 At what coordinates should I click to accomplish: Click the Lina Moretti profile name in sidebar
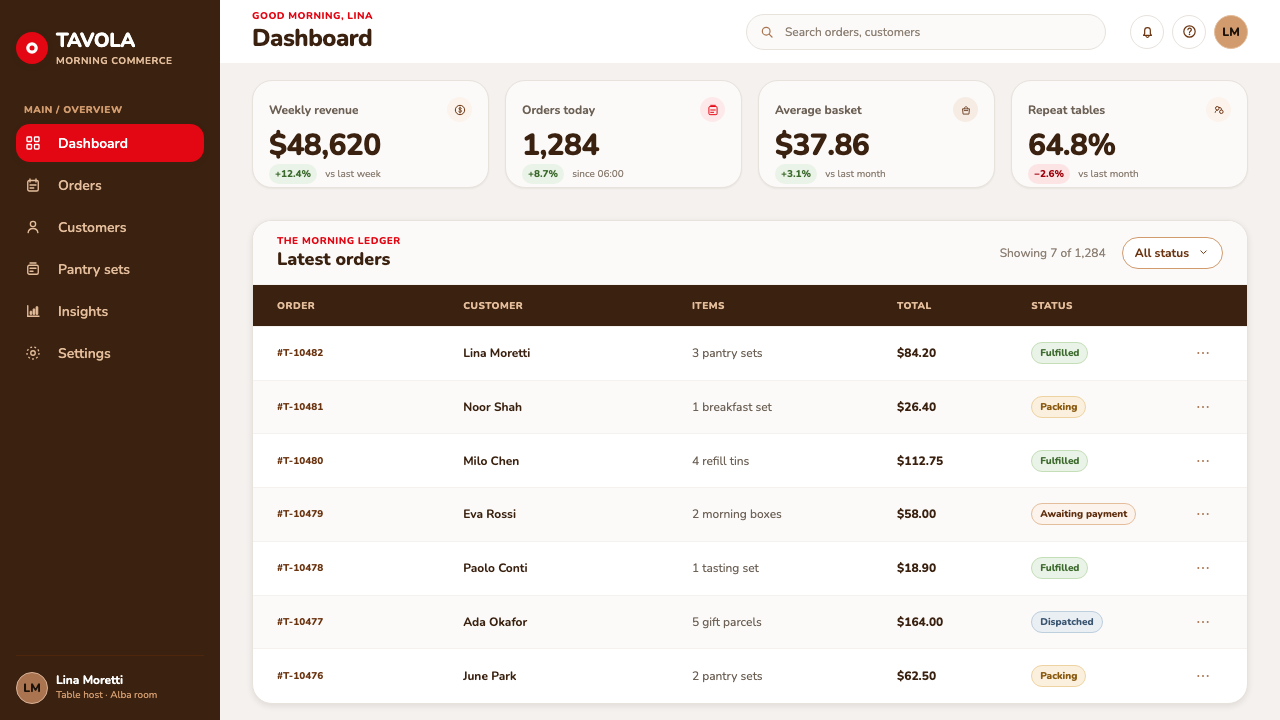coord(89,680)
